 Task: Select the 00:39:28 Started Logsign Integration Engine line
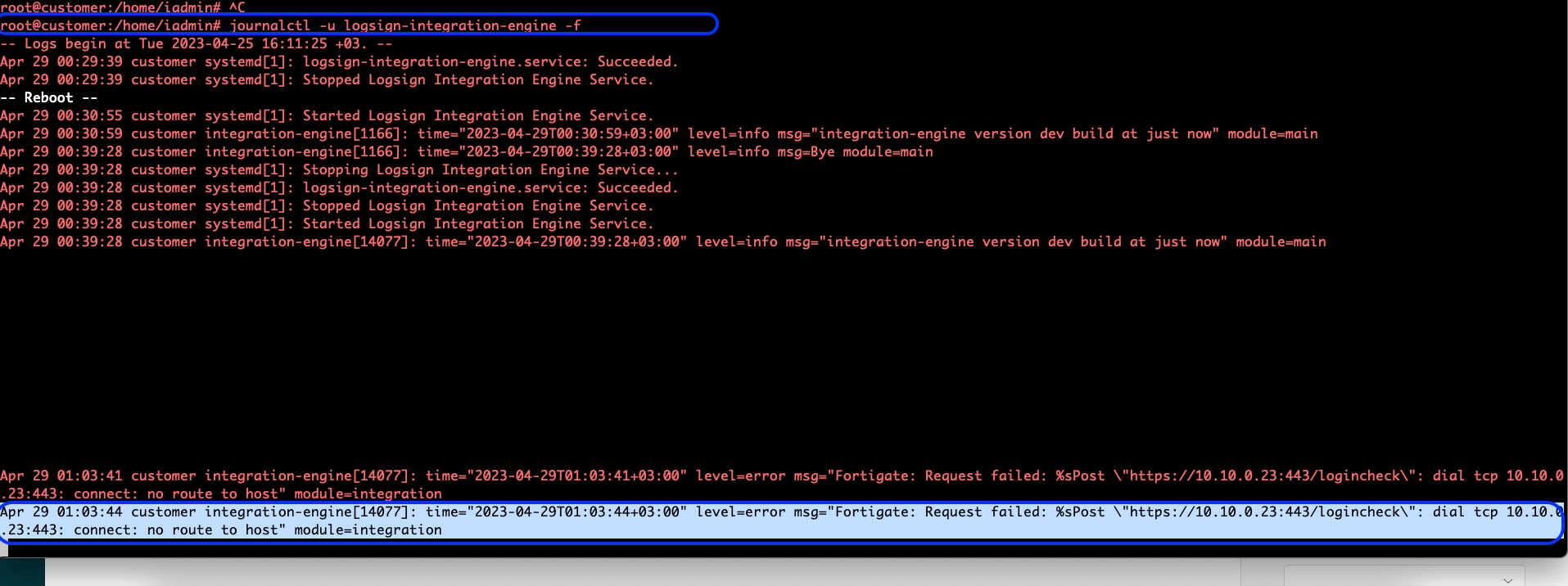327,223
